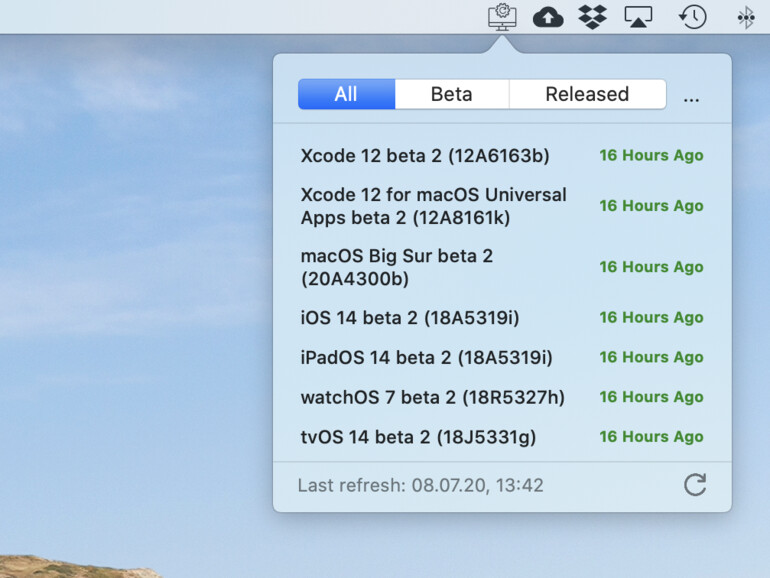
Task: Click the 16 Hours Ago label for tvOS
Action: [x=651, y=437]
